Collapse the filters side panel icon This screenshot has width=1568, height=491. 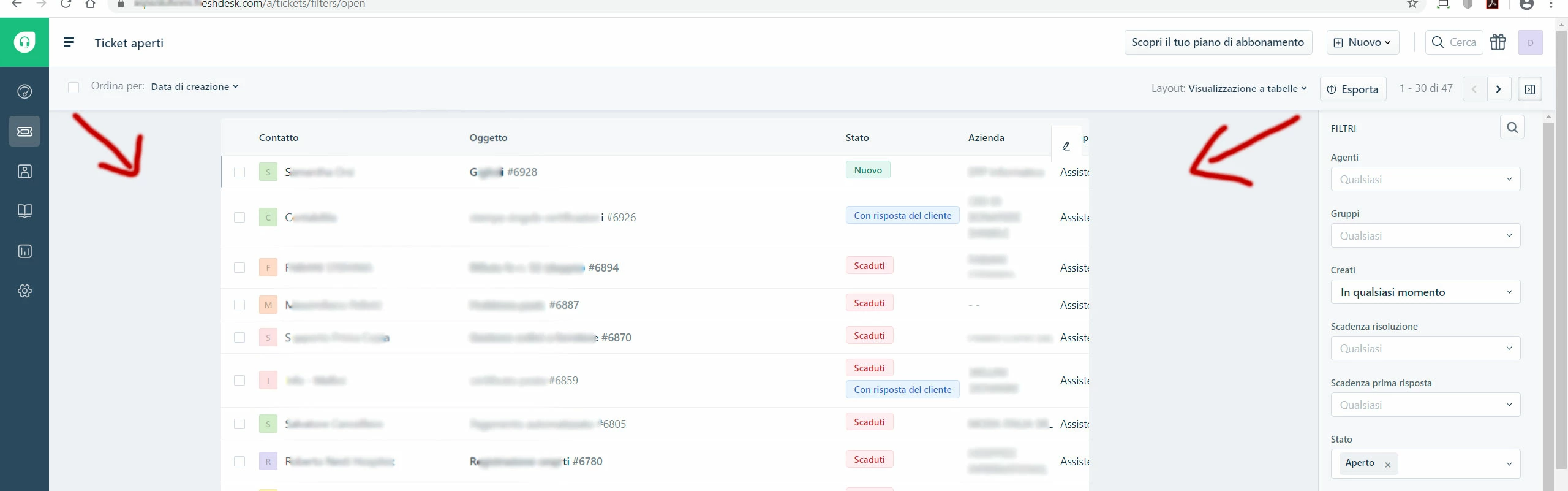pos(1529,89)
